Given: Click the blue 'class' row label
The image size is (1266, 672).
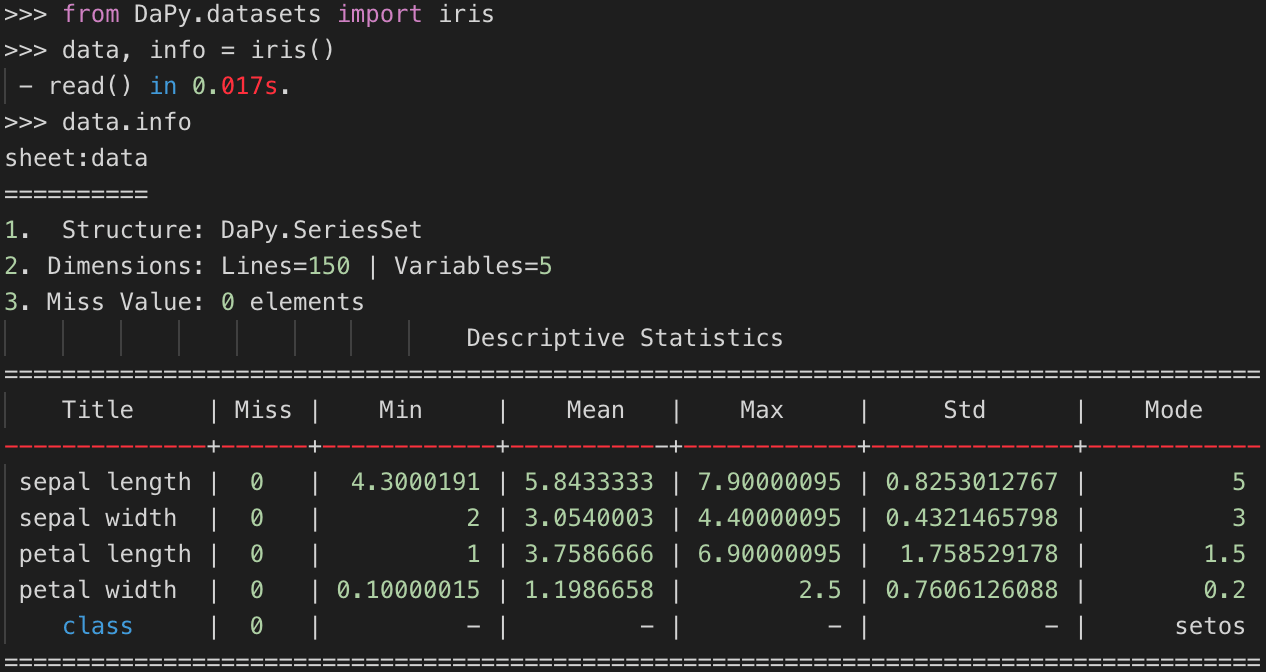Looking at the screenshot, I should [98, 626].
